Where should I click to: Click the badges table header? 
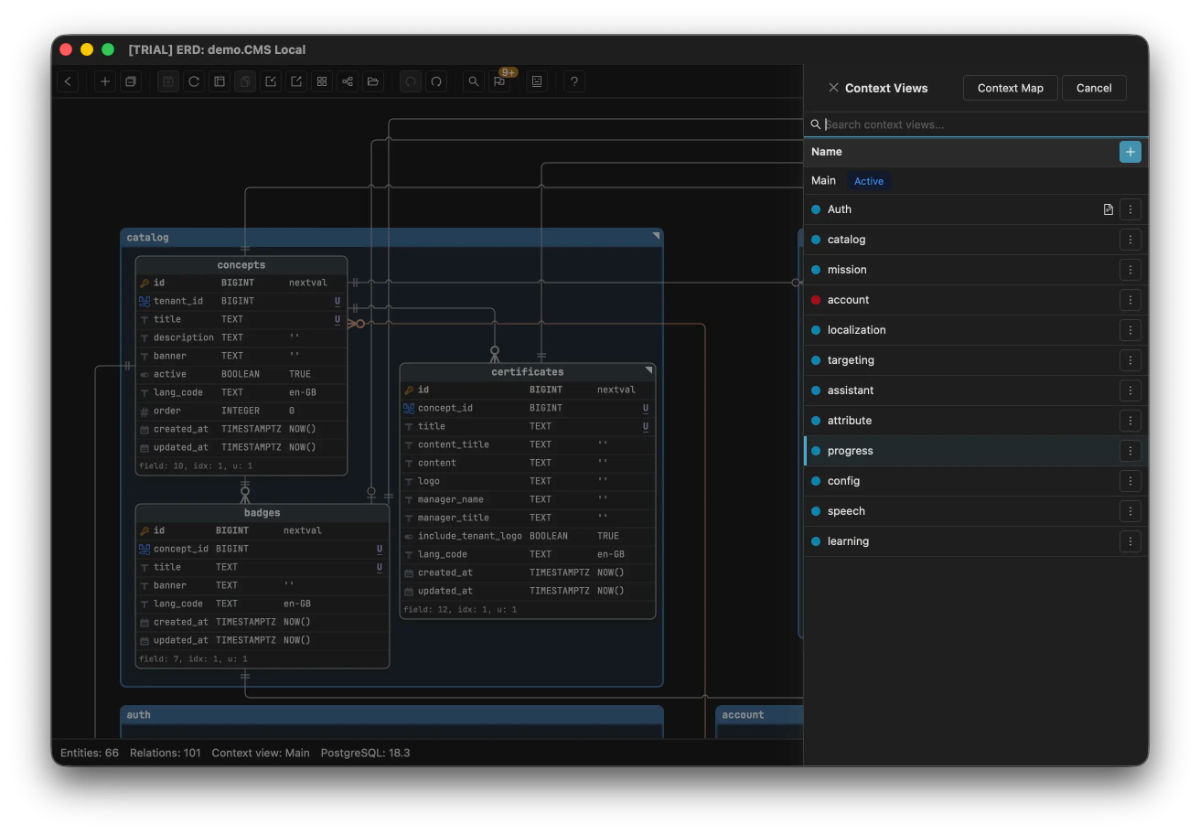pyautogui.click(x=262, y=513)
